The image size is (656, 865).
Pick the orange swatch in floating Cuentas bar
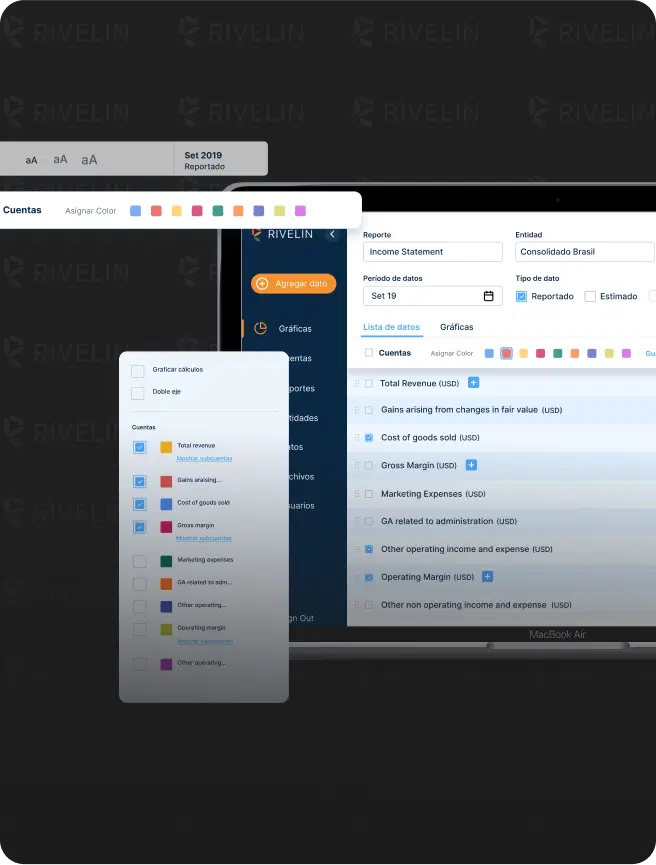[238, 211]
